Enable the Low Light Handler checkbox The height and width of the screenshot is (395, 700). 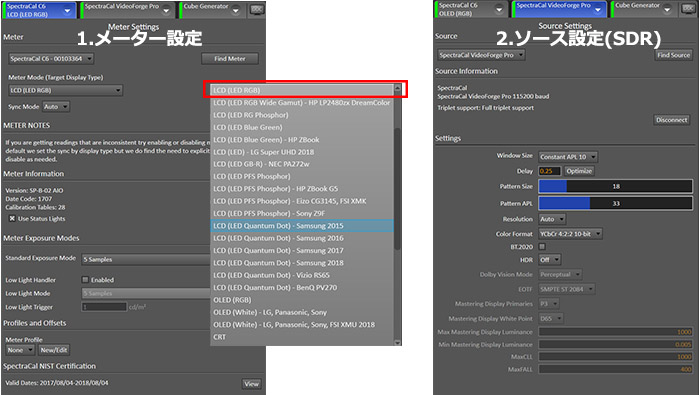pyautogui.click(x=85, y=280)
